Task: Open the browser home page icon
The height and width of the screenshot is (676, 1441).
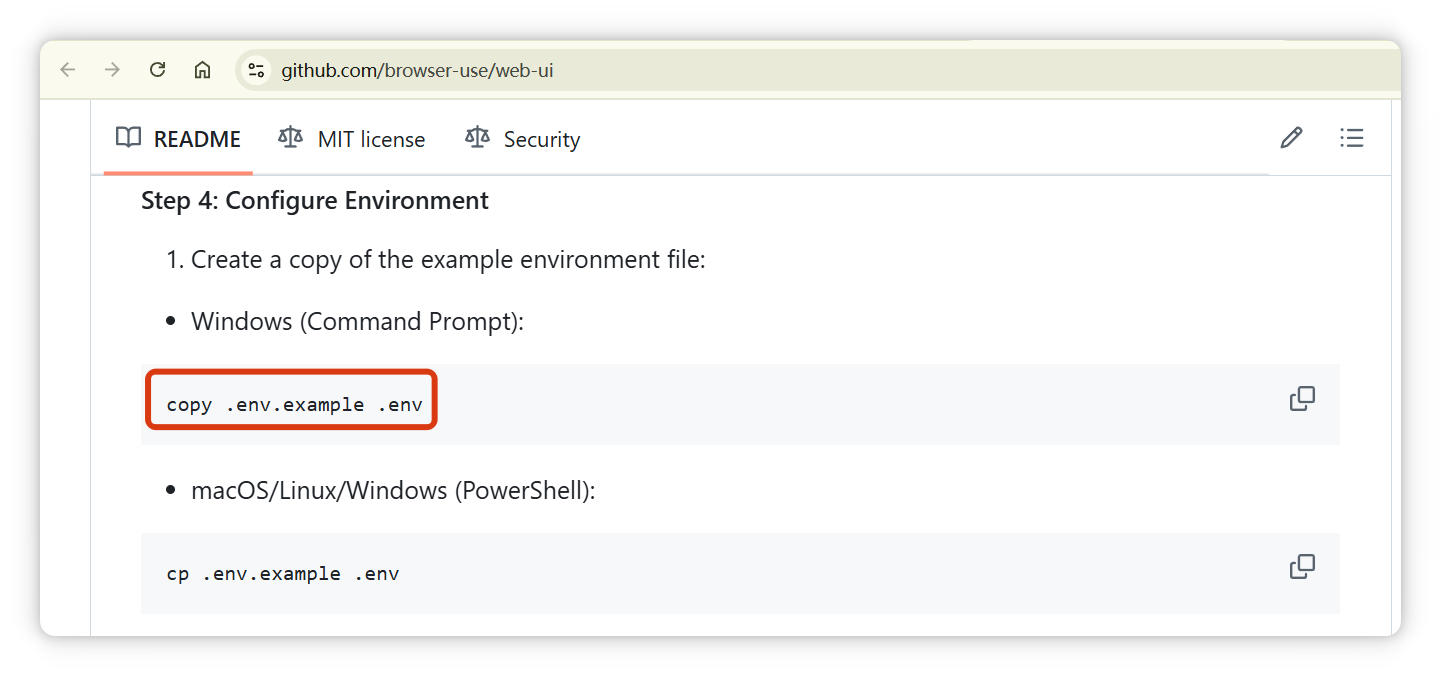Action: point(202,70)
